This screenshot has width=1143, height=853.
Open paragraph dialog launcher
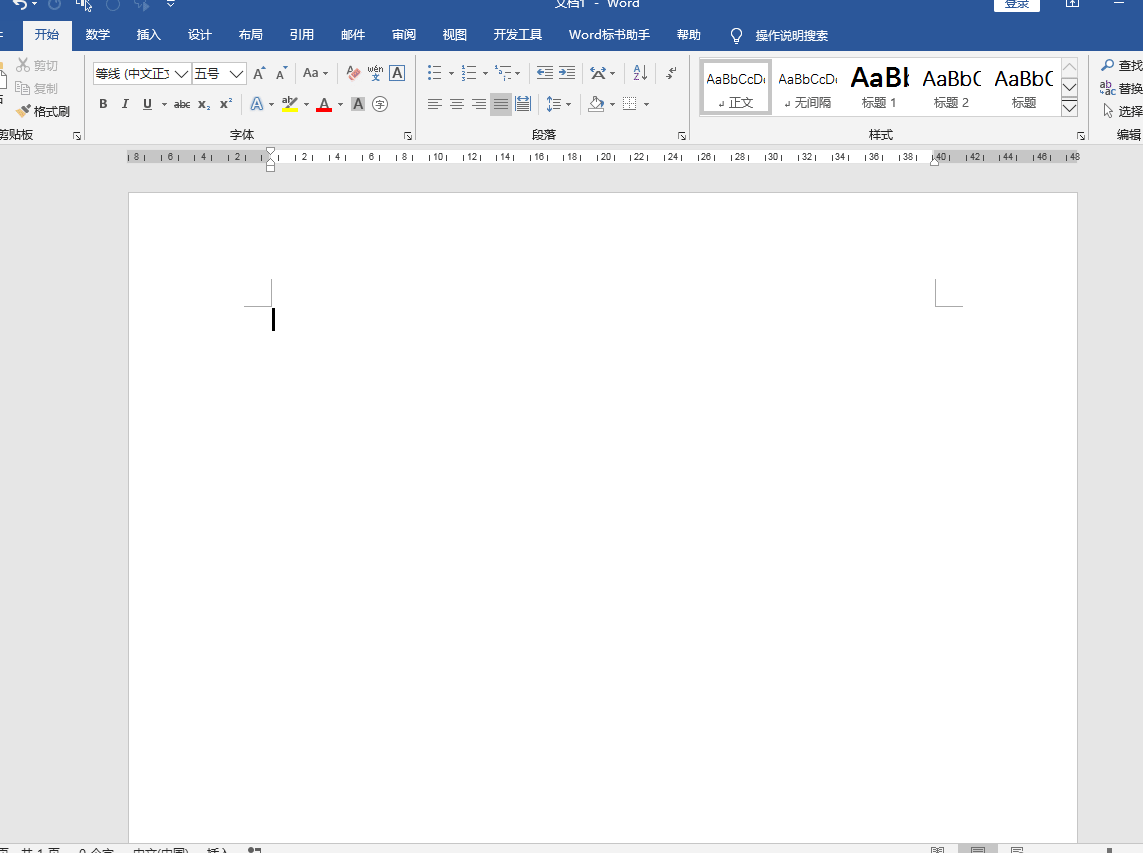pos(682,136)
